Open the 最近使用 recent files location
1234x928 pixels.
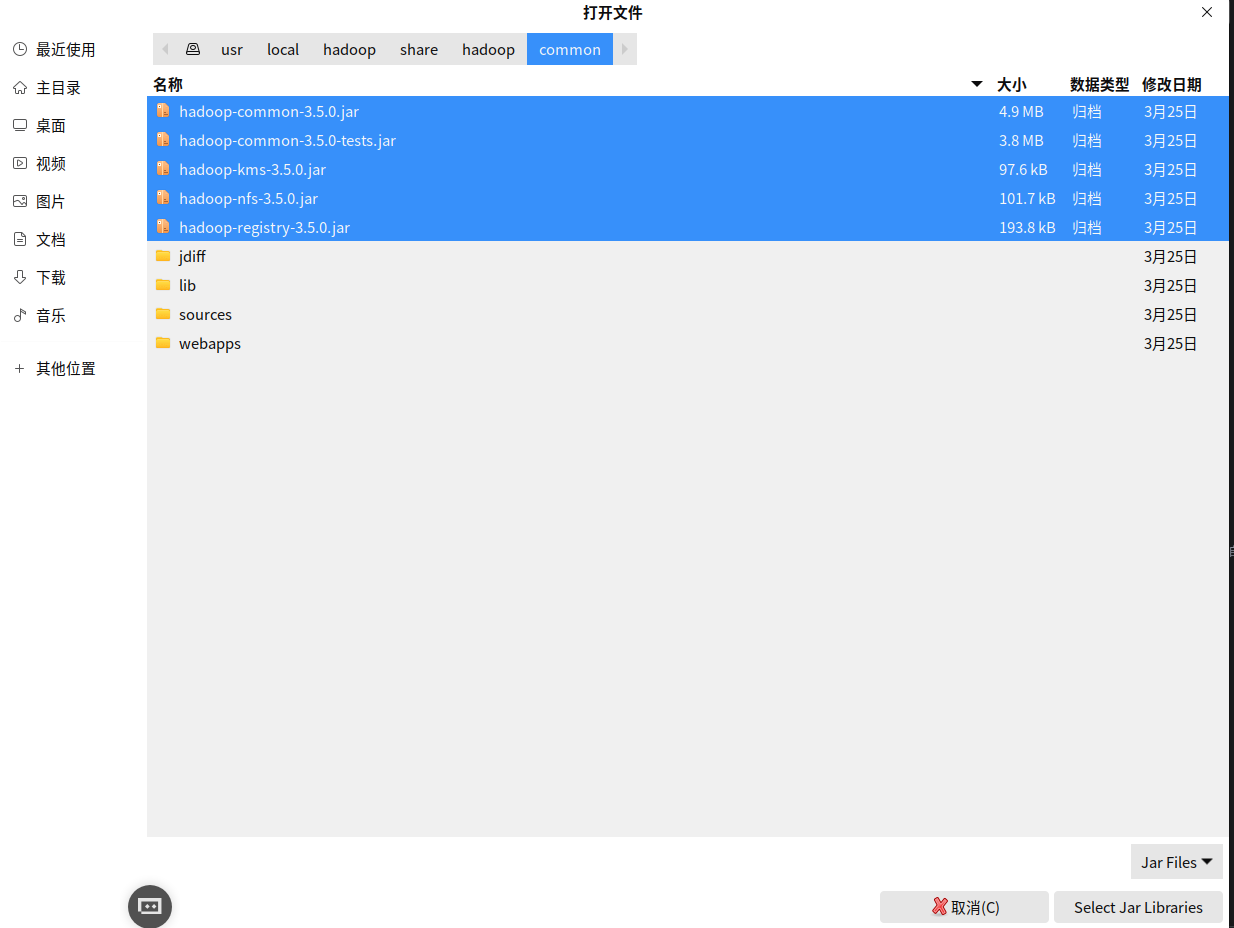(66, 50)
